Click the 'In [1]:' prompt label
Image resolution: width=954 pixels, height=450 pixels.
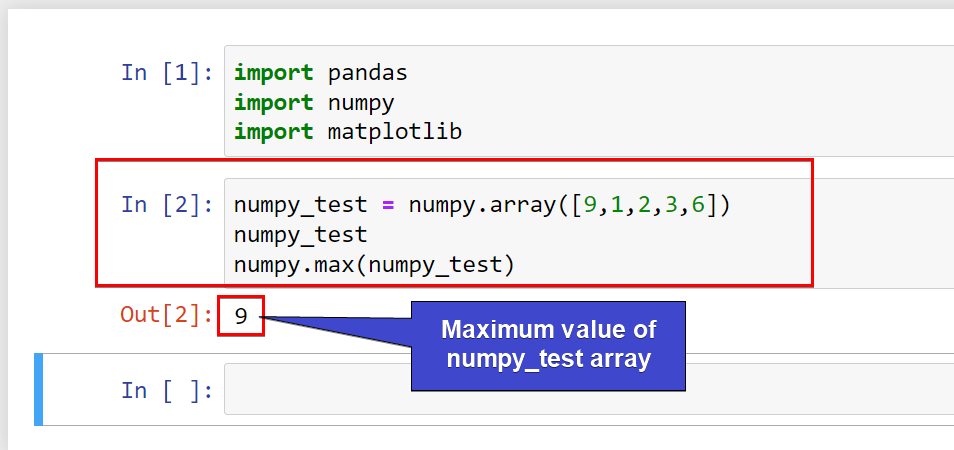point(167,72)
